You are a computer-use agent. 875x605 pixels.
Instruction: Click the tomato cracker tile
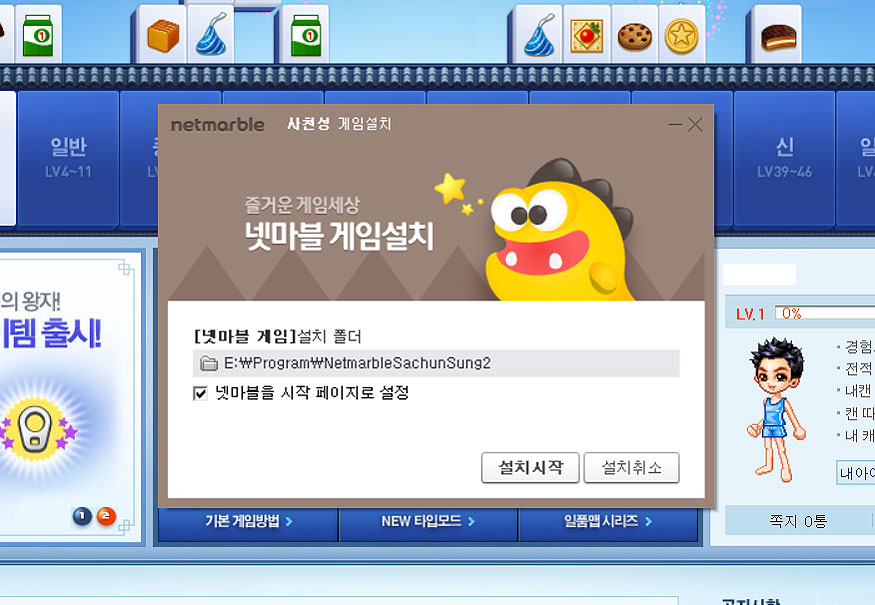[x=587, y=36]
